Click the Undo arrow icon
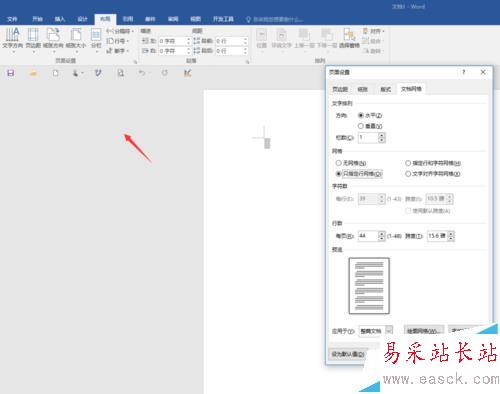 coord(143,73)
